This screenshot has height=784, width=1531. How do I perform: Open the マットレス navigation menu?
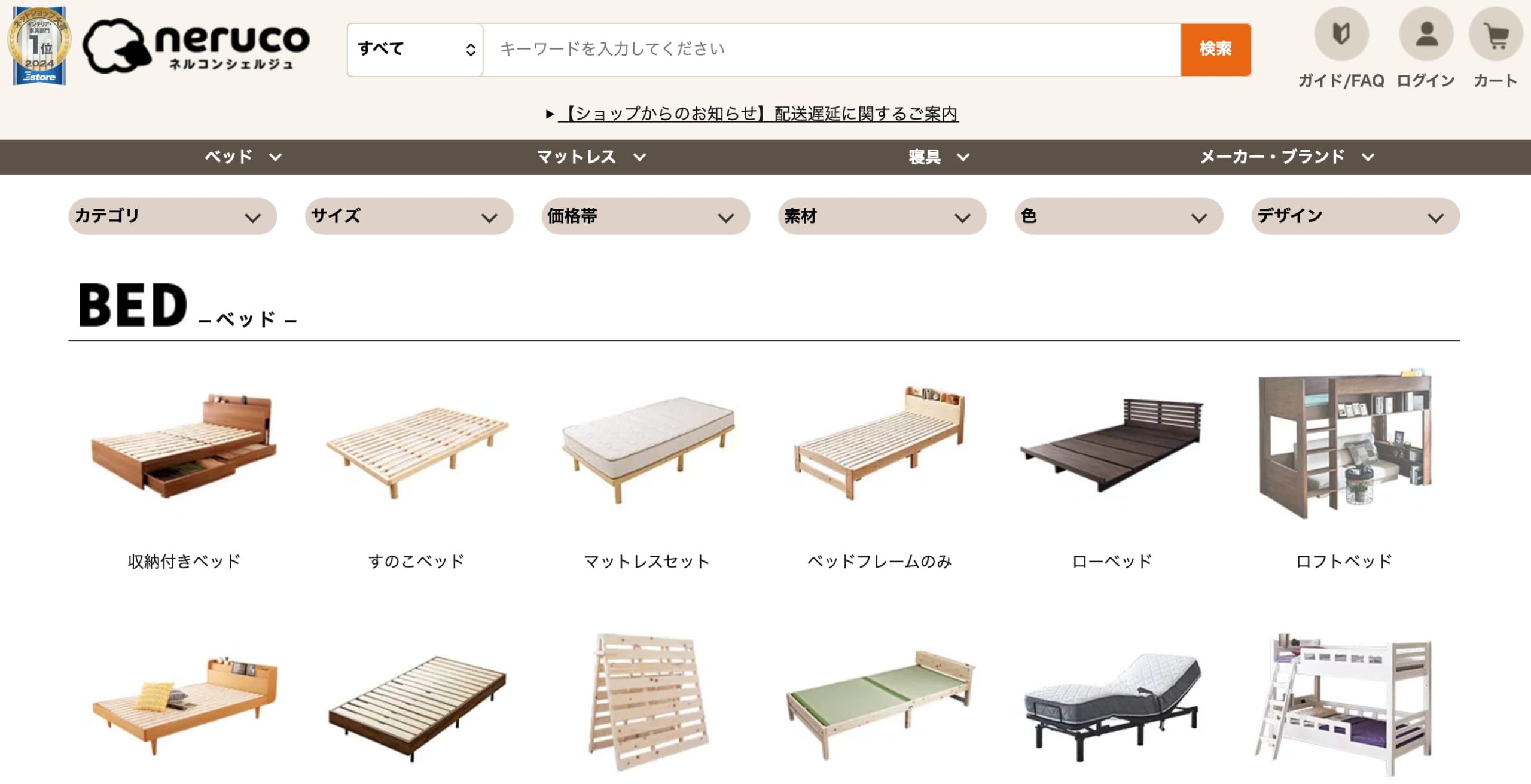click(591, 157)
